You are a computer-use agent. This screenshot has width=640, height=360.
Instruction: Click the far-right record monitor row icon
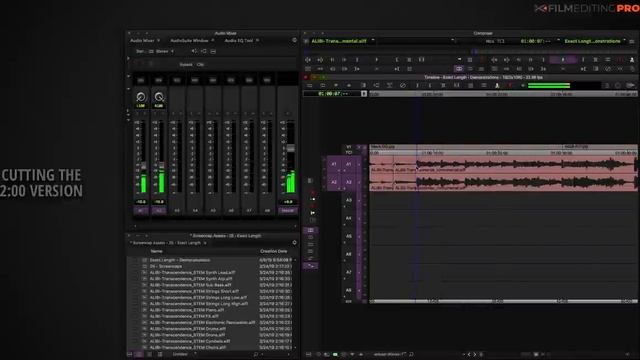click(632, 60)
